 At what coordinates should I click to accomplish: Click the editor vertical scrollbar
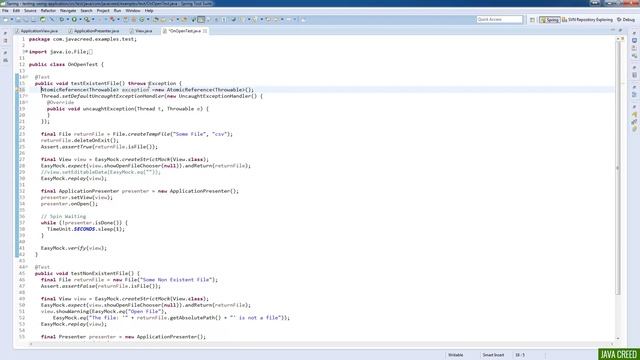tap(618, 167)
